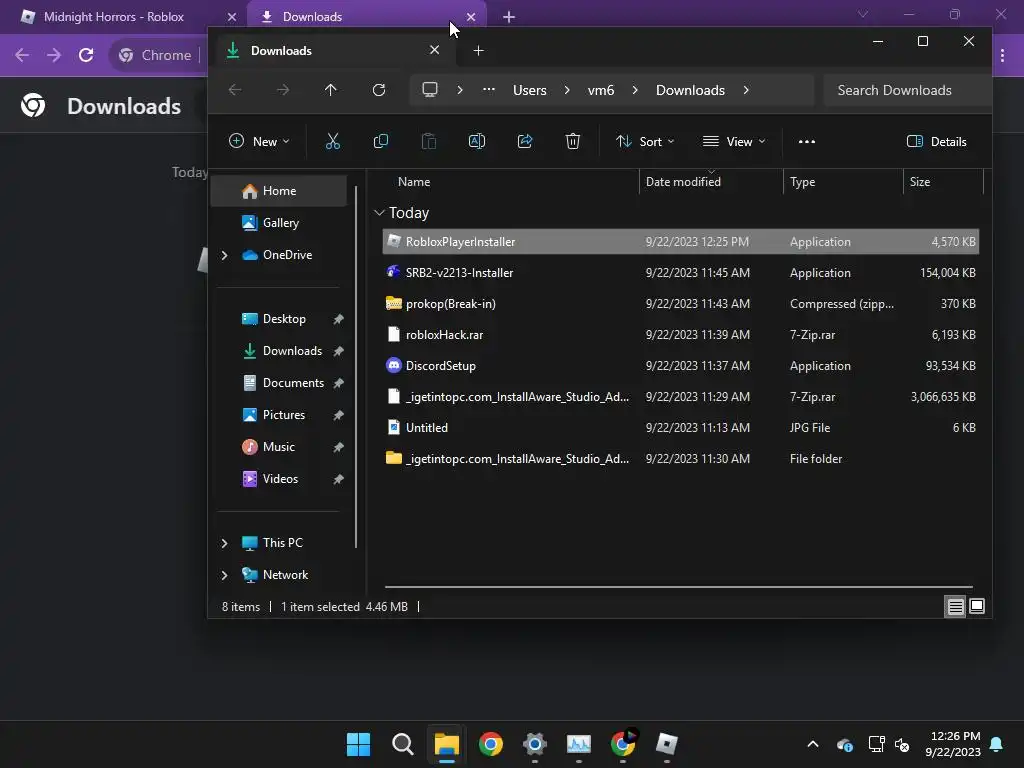Viewport: 1024px width, 768px height.
Task: Click the PC monitor icon in address bar
Action: click(x=430, y=90)
